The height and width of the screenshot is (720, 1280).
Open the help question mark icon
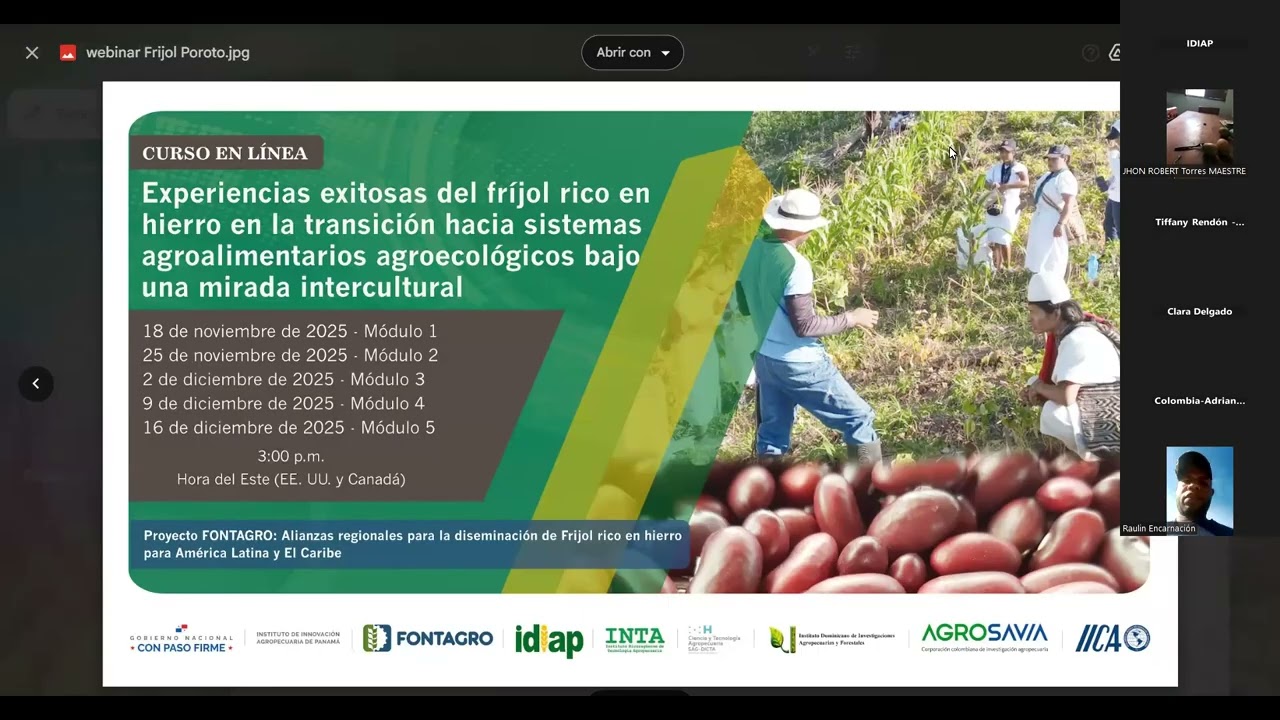pyautogui.click(x=1090, y=53)
